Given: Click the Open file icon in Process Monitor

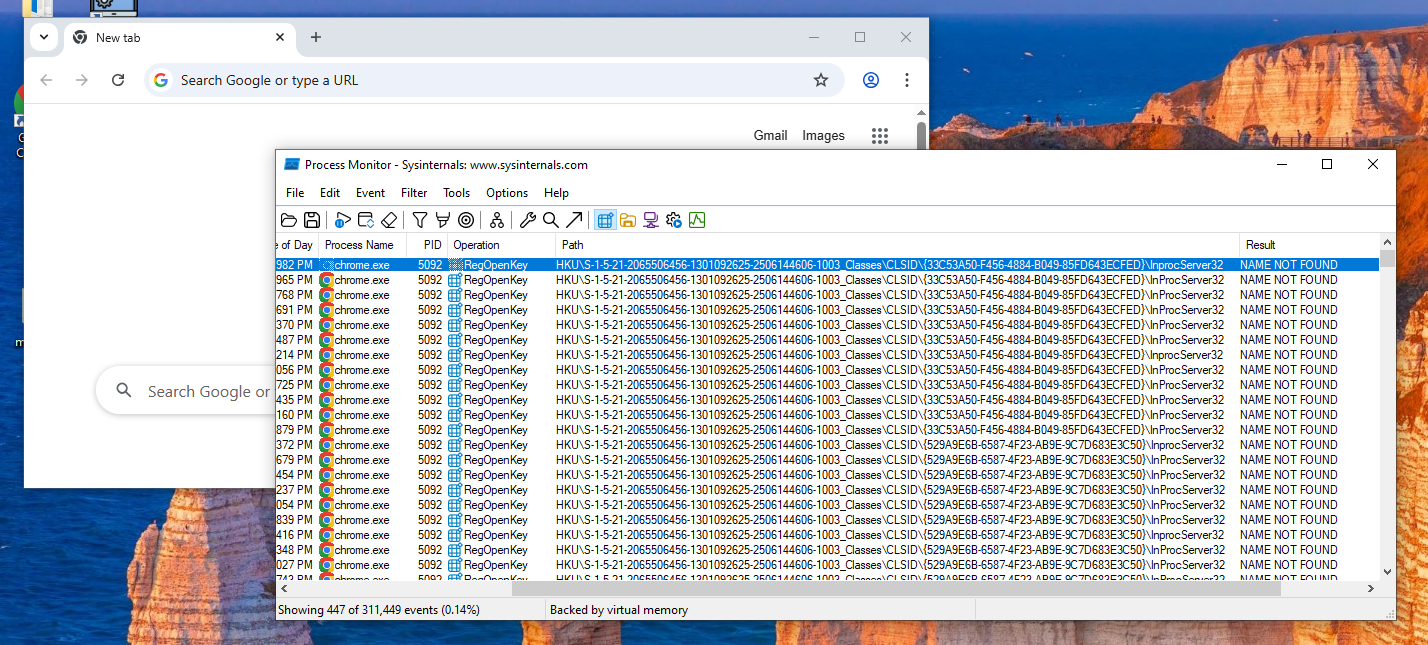Looking at the screenshot, I should [289, 220].
